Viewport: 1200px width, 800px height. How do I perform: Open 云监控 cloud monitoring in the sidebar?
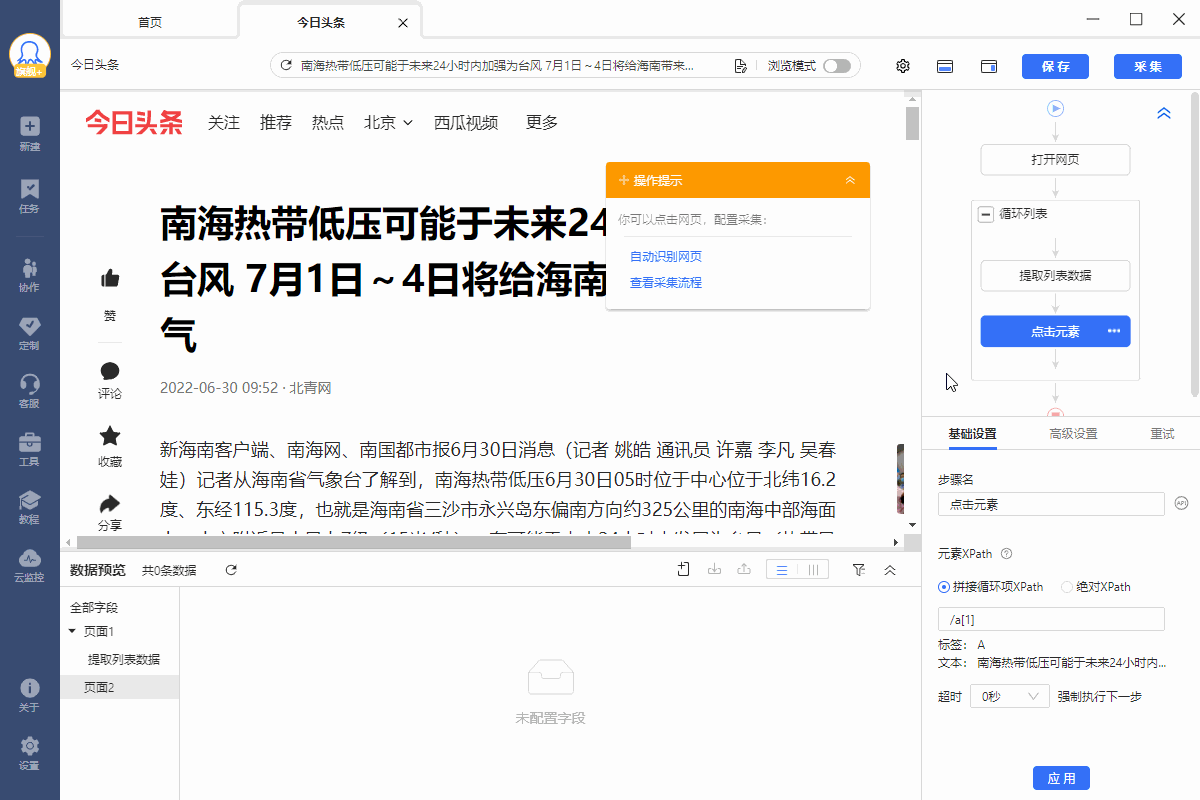[30, 565]
